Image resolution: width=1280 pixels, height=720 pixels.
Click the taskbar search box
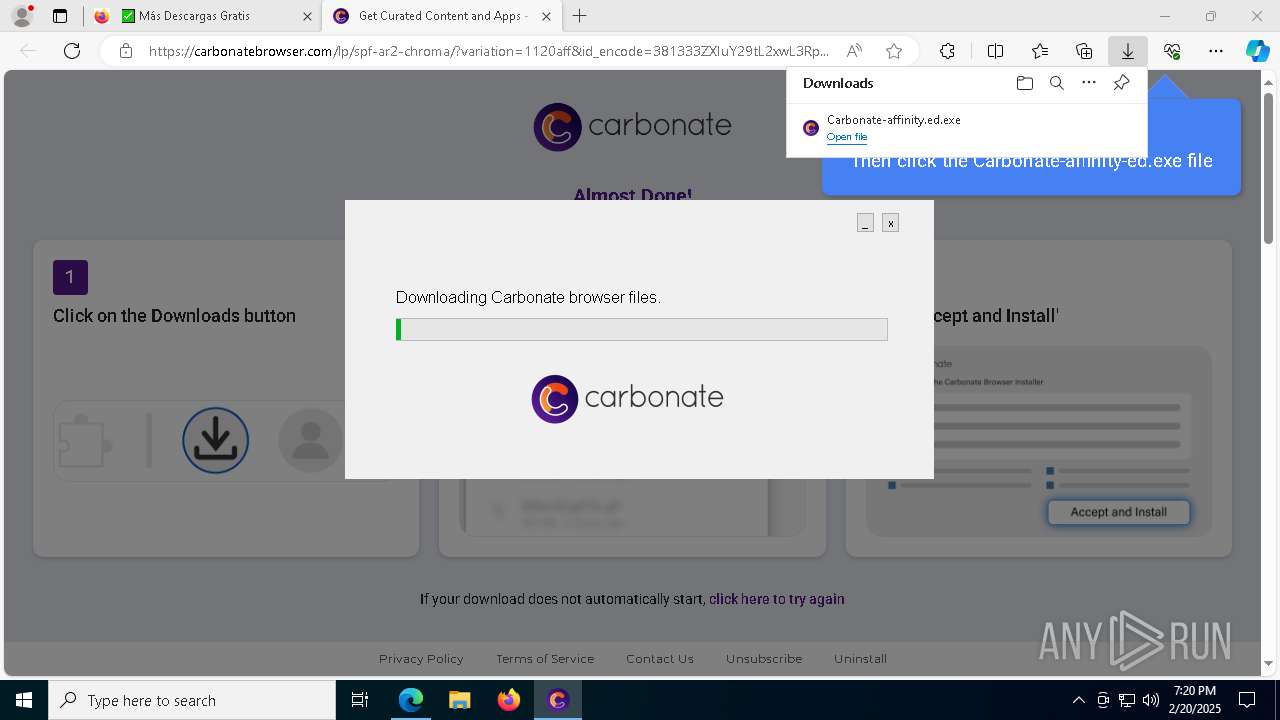tap(192, 700)
